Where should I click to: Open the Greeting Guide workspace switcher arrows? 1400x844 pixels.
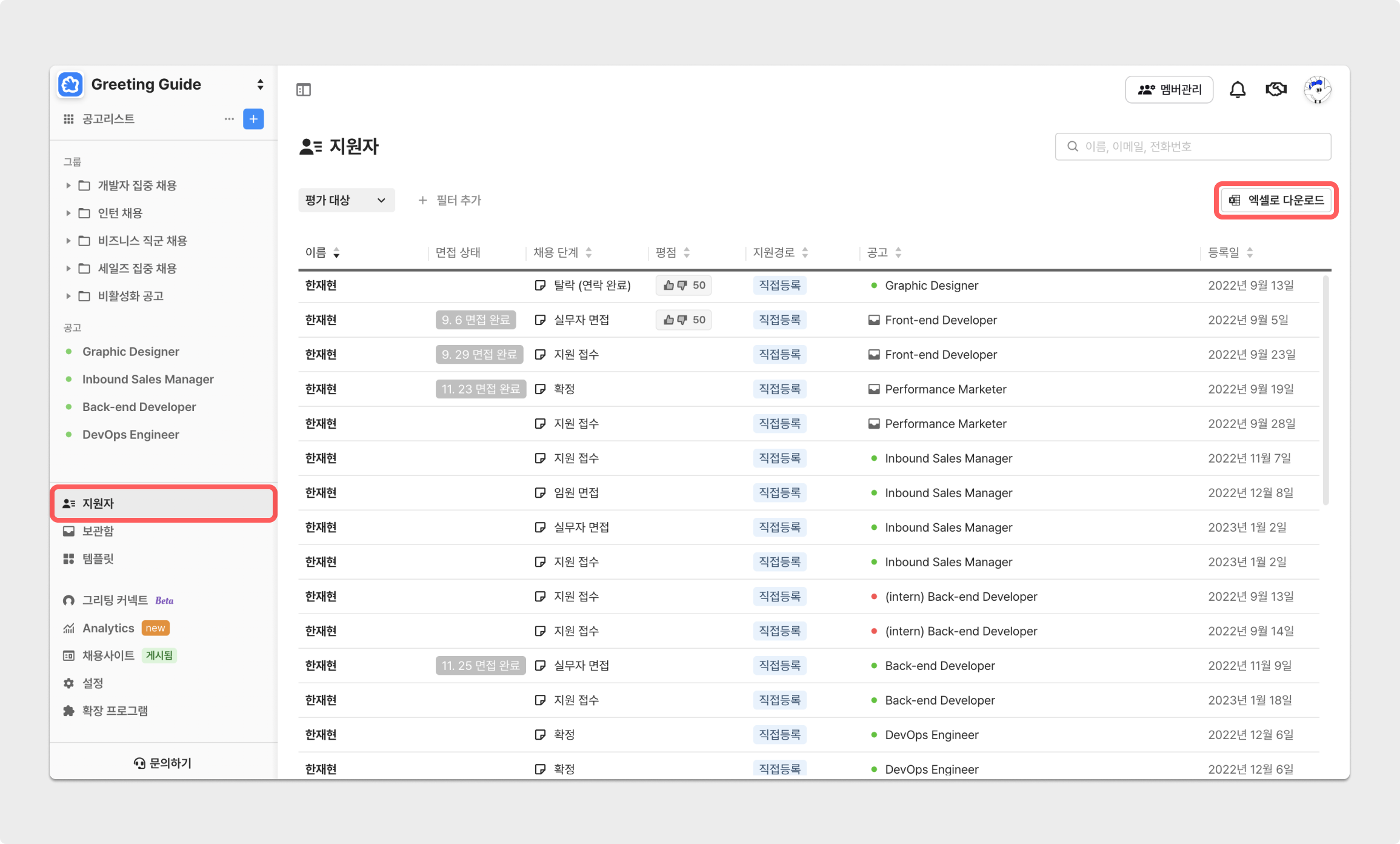[260, 84]
